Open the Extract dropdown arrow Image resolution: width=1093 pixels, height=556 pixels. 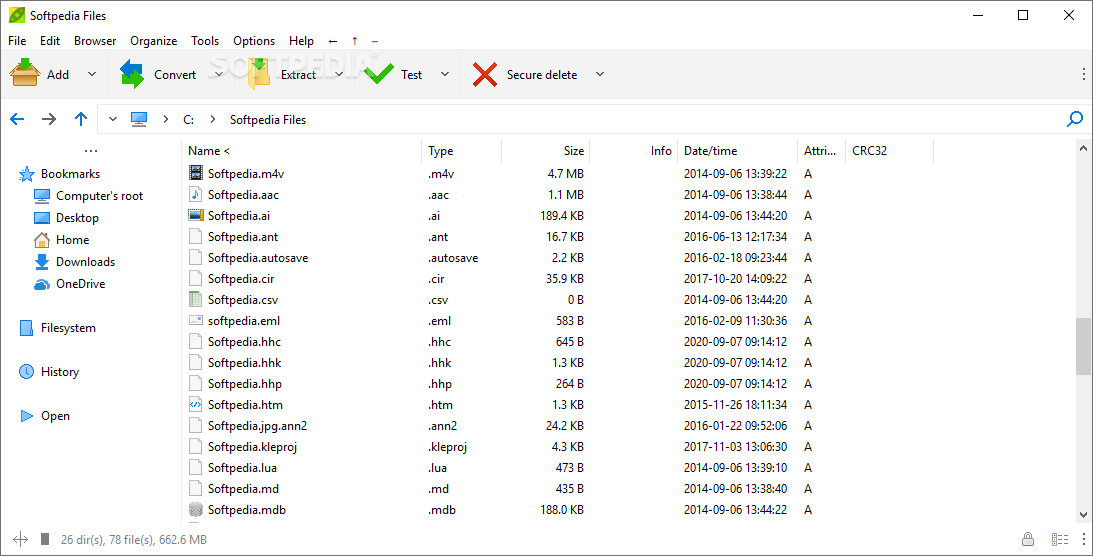pyautogui.click(x=339, y=74)
